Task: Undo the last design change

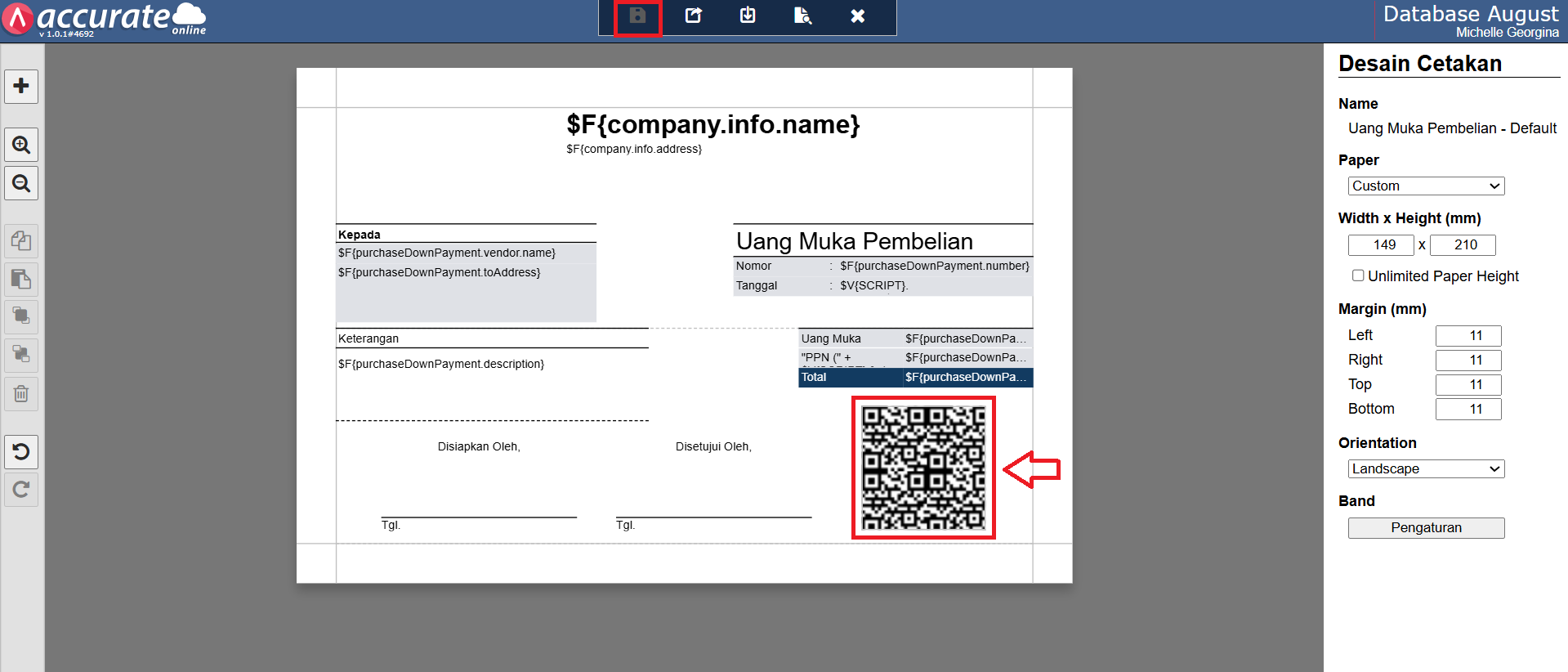Action: point(21,452)
